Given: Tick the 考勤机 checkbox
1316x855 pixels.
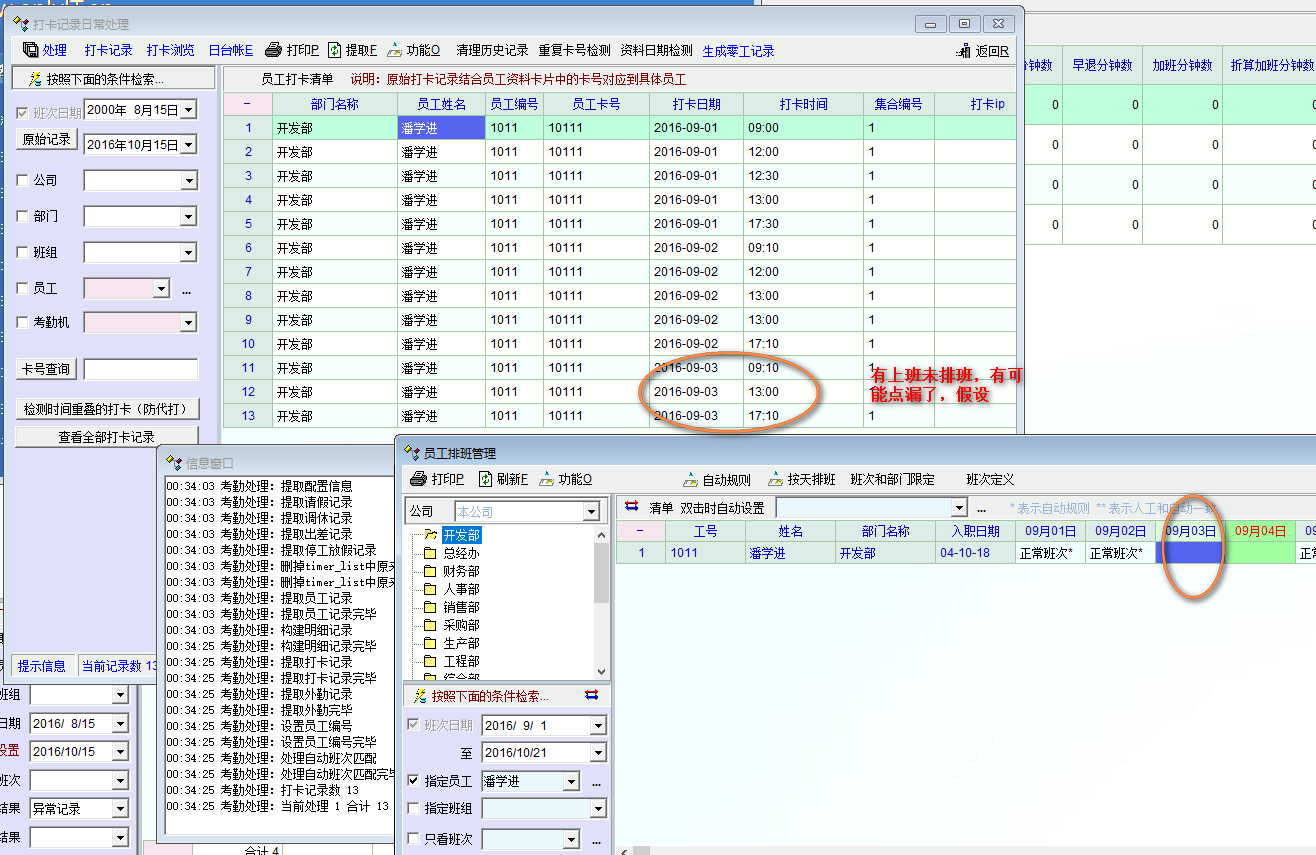Looking at the screenshot, I should point(23,322).
